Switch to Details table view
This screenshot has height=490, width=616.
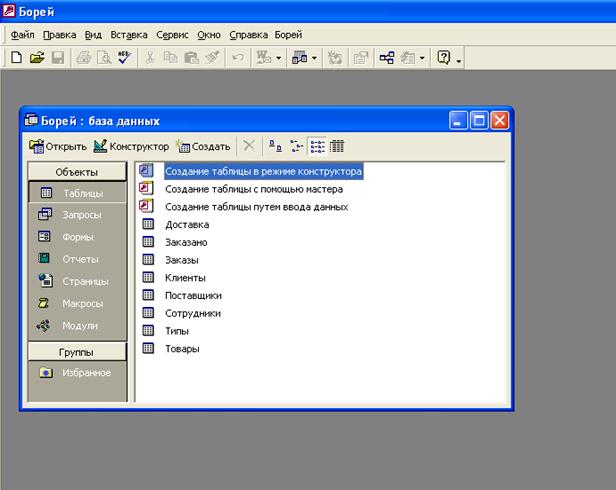point(337,146)
